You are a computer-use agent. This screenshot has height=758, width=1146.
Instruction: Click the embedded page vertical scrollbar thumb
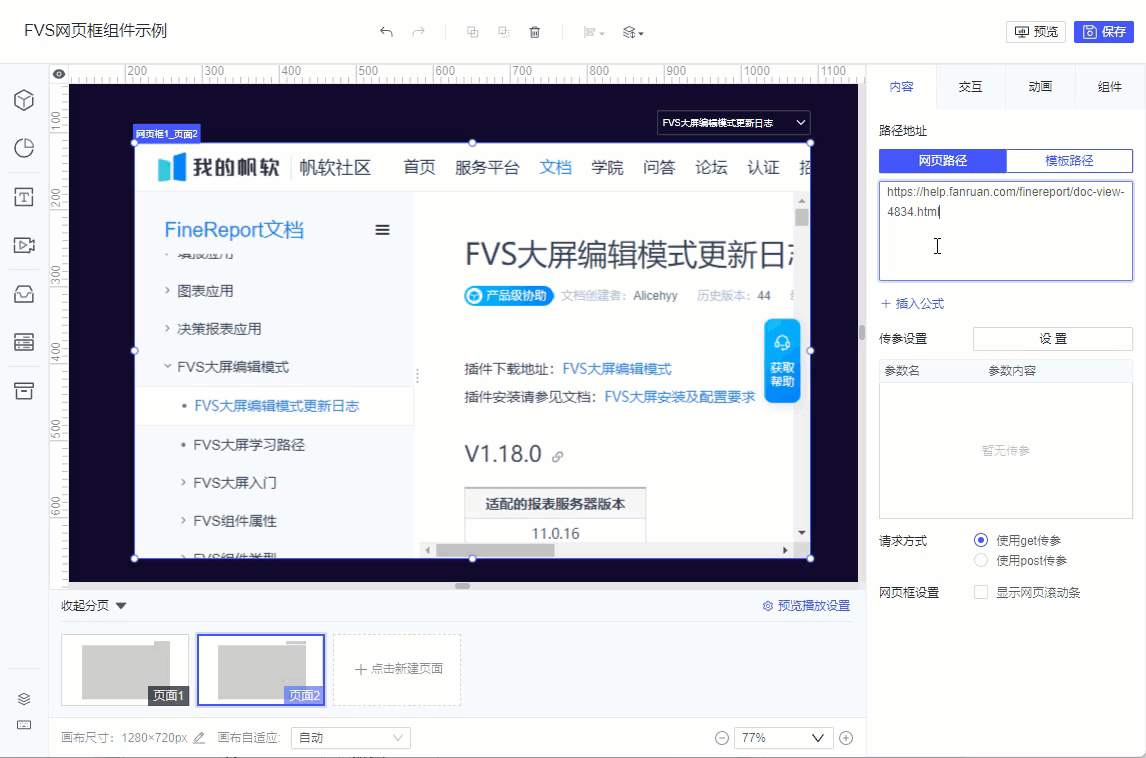click(802, 218)
